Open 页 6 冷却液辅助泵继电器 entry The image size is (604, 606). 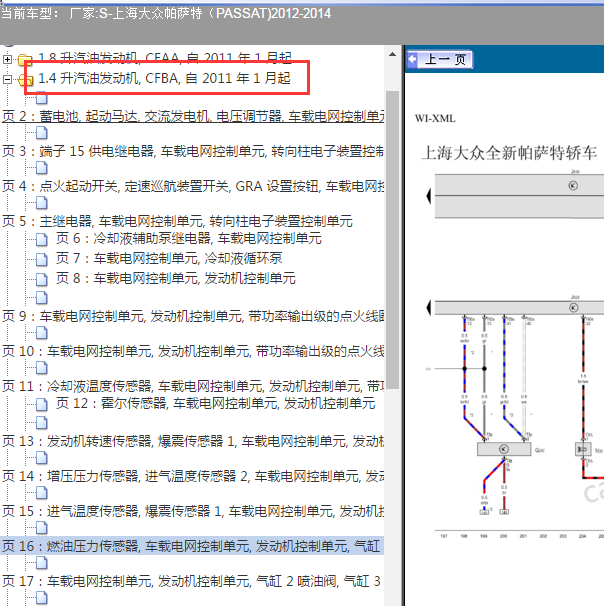click(189, 238)
